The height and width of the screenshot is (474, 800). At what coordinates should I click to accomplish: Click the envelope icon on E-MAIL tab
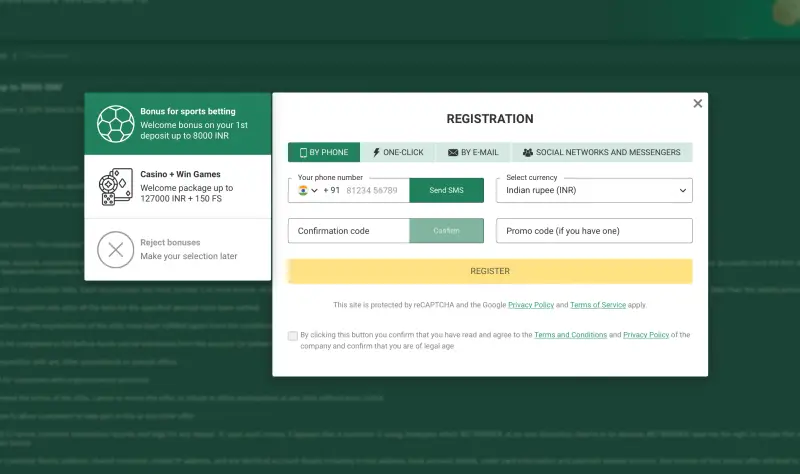pyautogui.click(x=453, y=153)
